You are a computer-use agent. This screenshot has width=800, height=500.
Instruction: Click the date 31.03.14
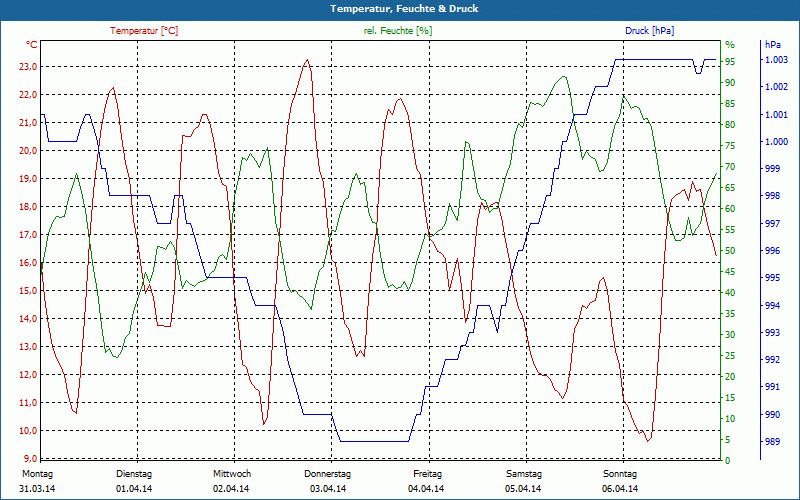coord(37,489)
